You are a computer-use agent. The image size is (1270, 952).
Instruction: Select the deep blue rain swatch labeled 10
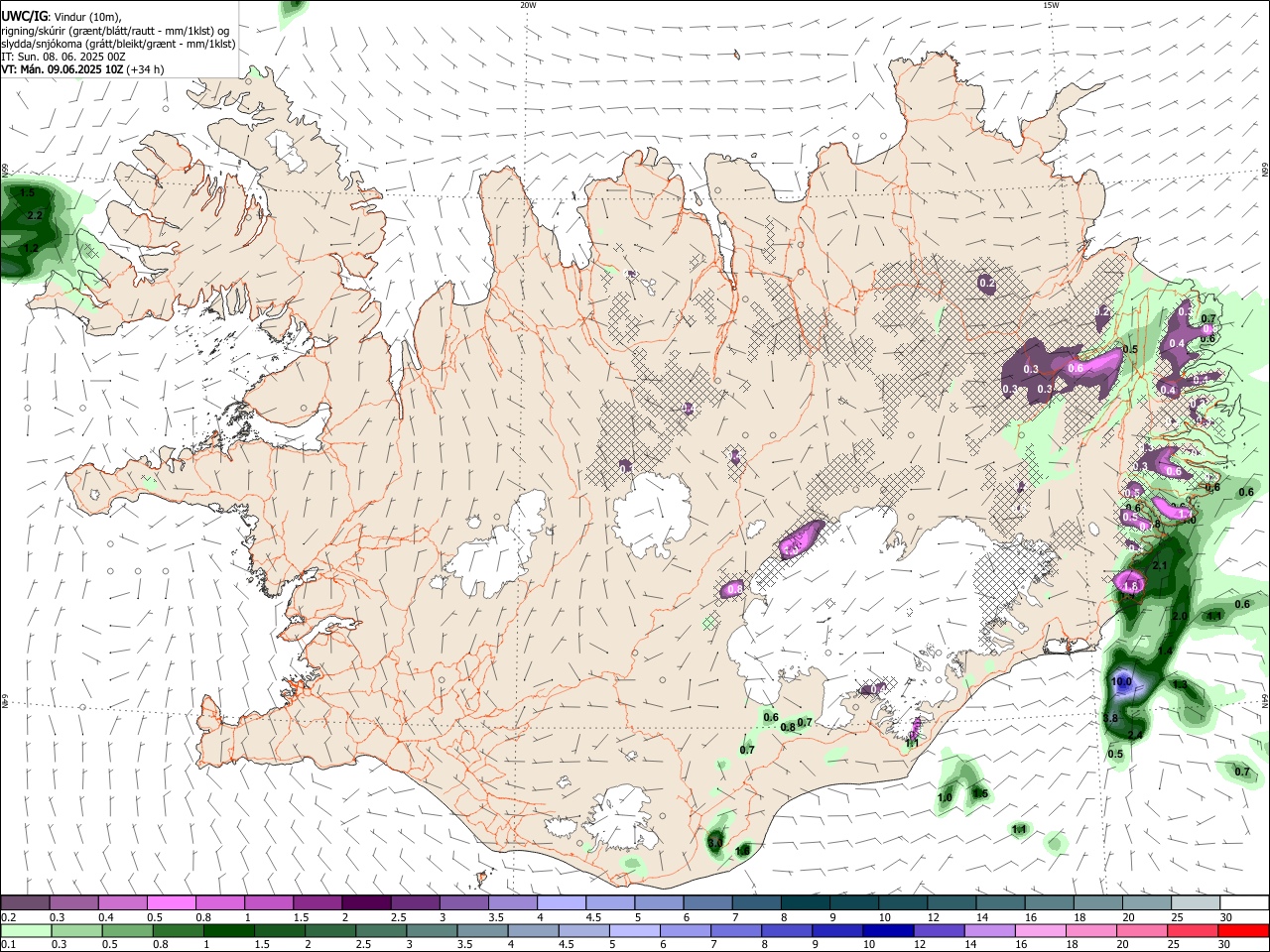click(888, 930)
